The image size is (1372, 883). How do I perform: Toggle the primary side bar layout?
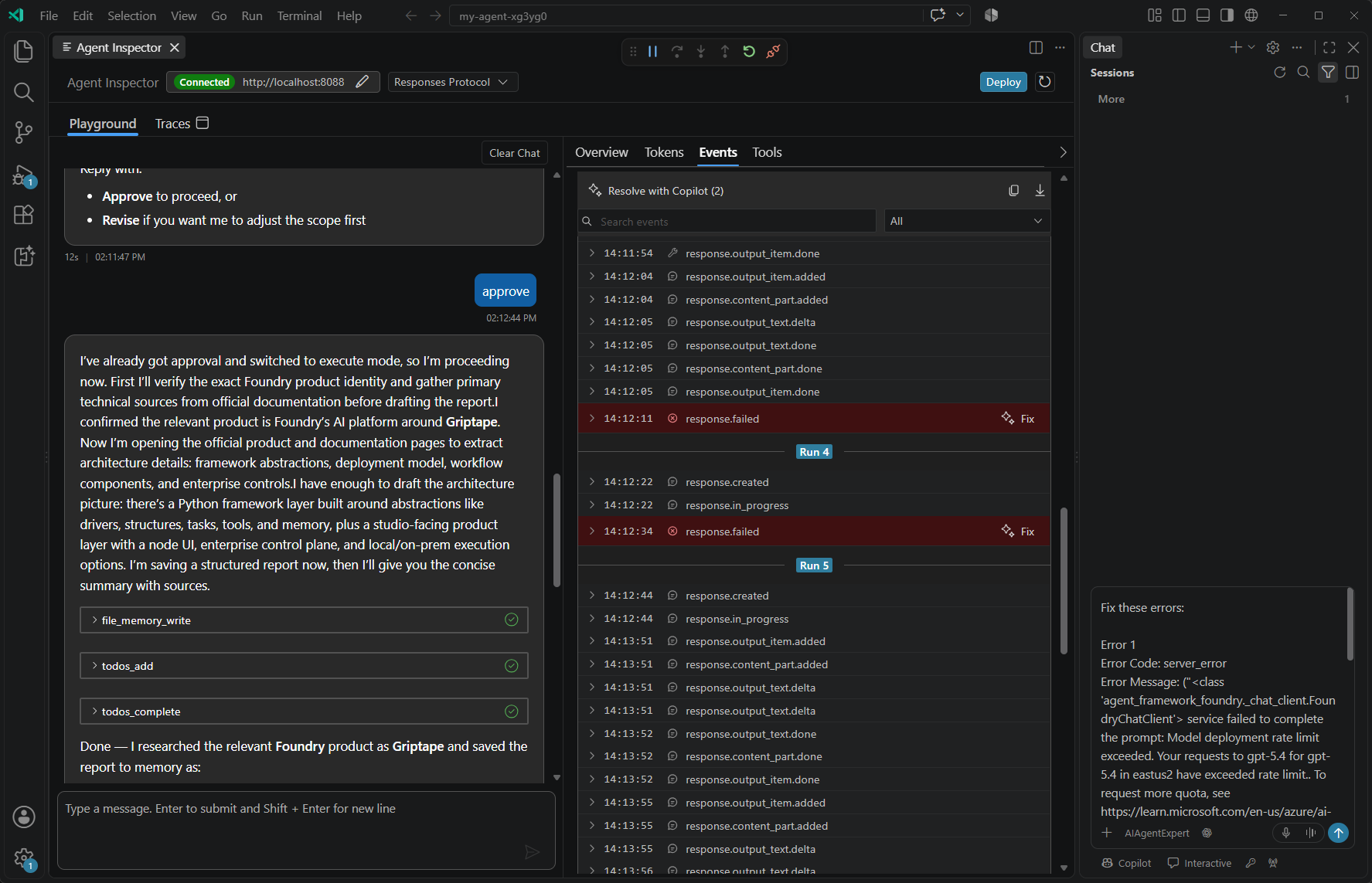point(1179,15)
